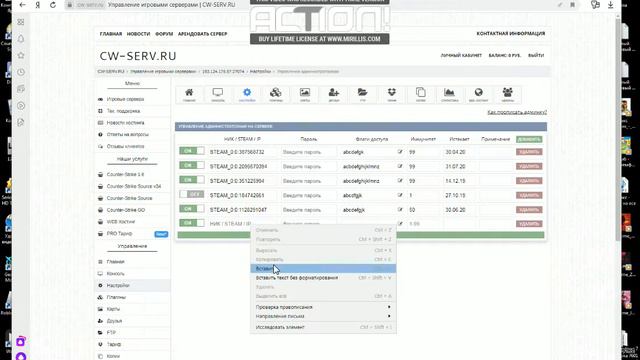Toggle ON switch for admin expiring 30.06.20
This screenshot has width=640, height=360.
click(192, 209)
